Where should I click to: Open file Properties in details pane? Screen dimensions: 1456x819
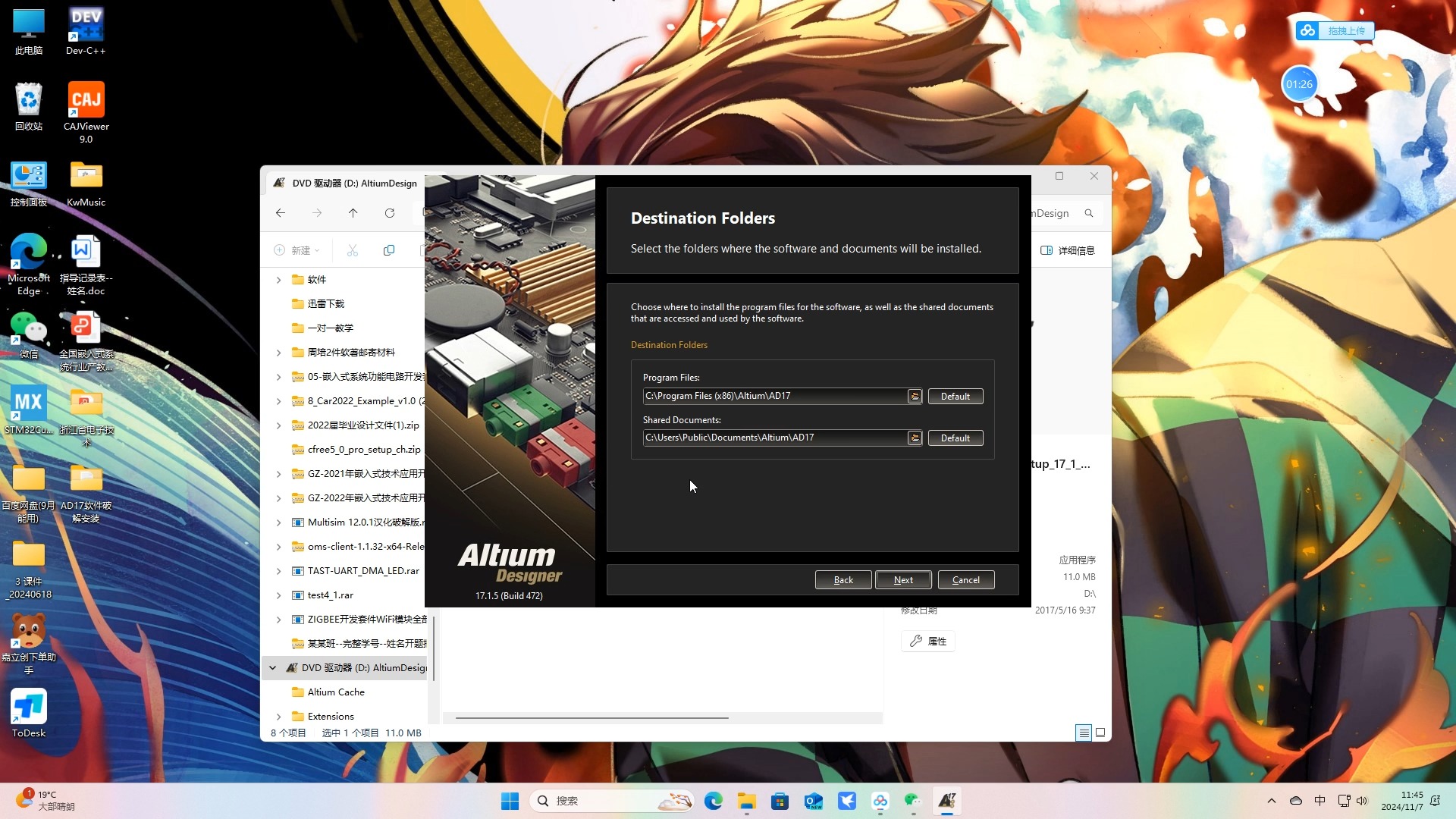point(928,642)
